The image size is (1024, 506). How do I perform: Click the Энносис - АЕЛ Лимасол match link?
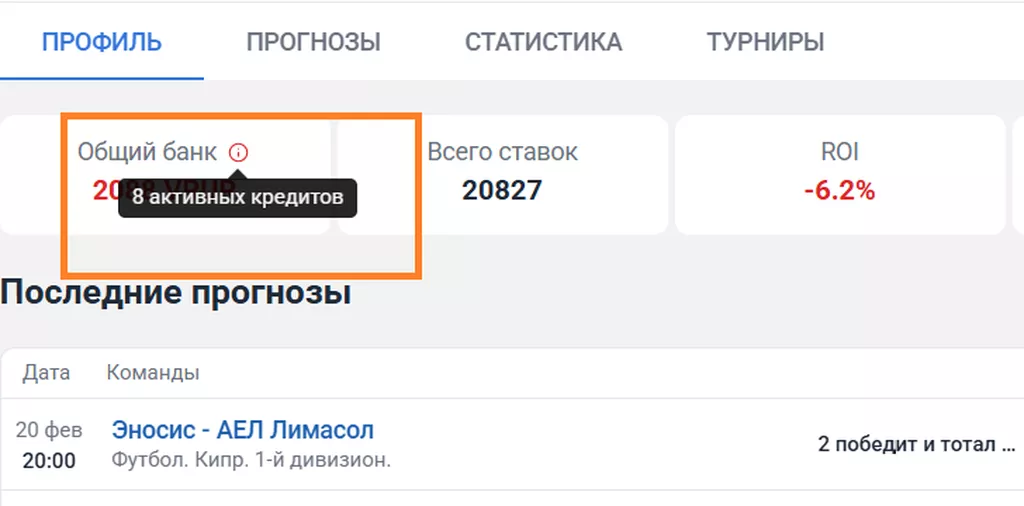tap(242, 431)
